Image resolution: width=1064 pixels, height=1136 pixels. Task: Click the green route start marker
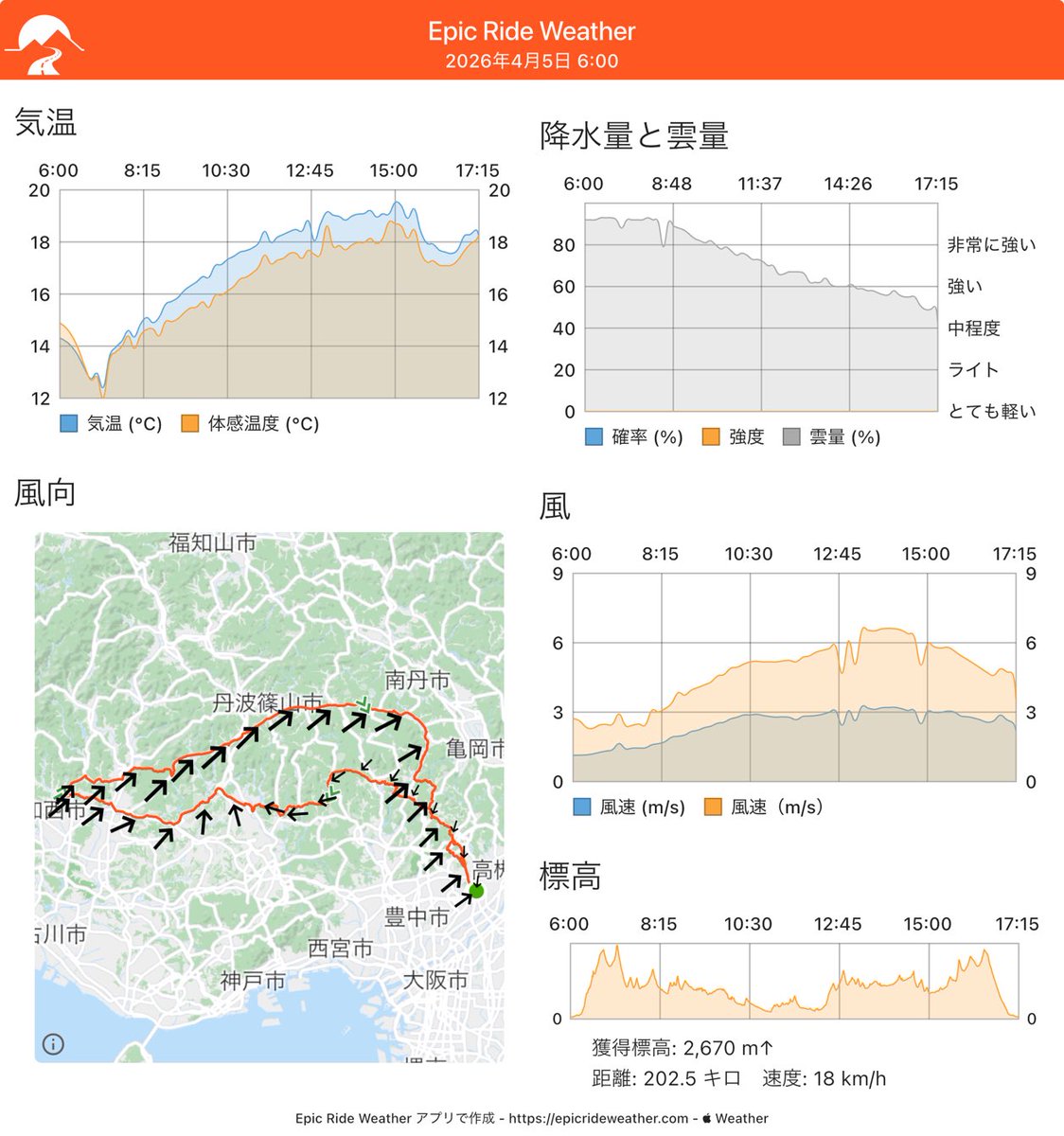coord(476,891)
